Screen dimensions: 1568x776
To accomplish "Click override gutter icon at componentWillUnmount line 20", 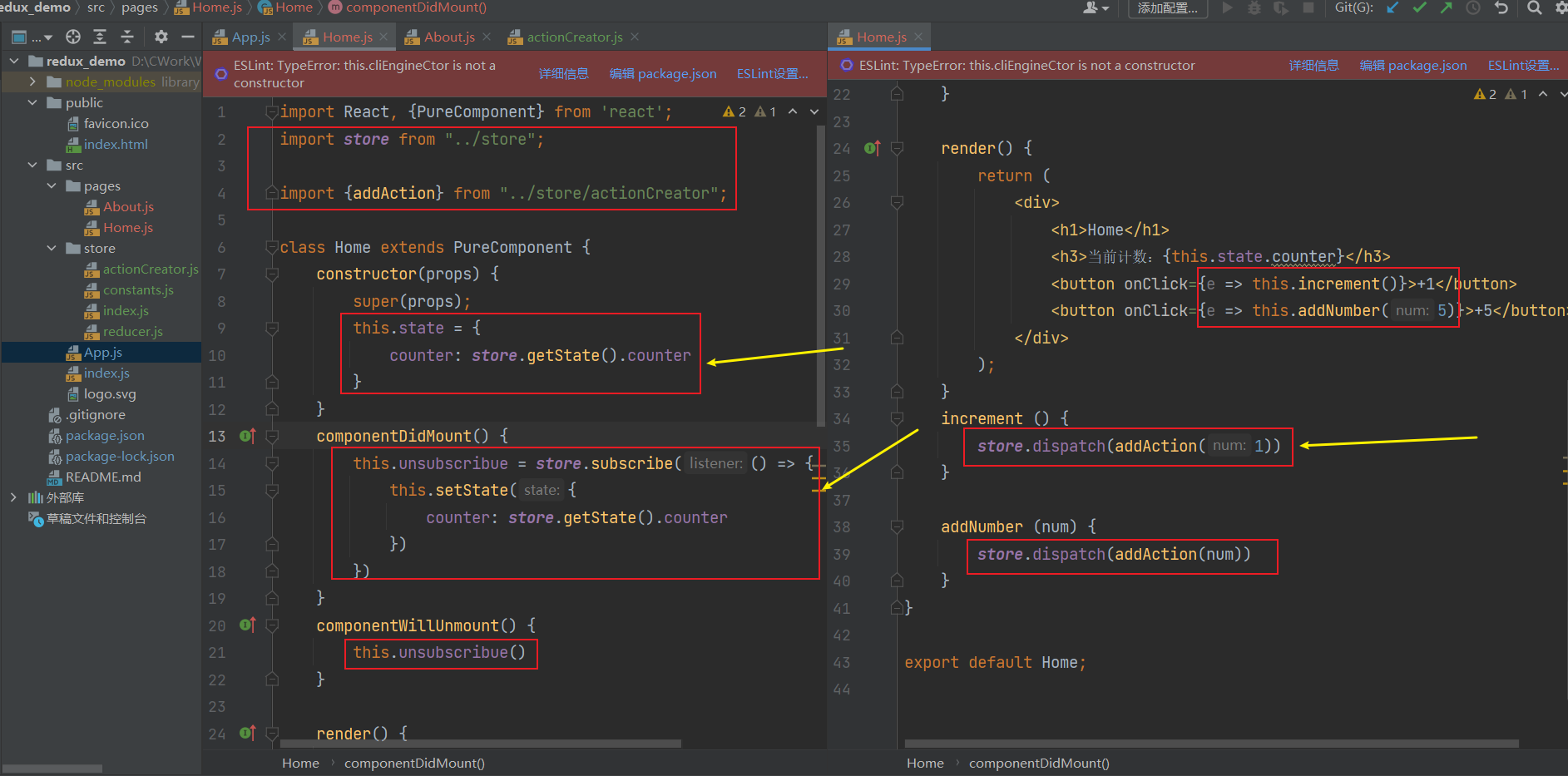I will [x=248, y=625].
